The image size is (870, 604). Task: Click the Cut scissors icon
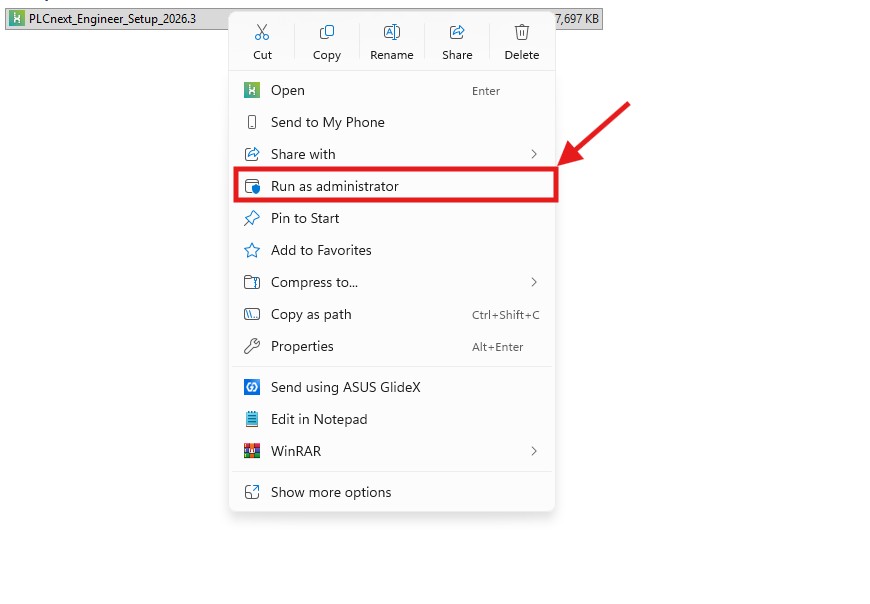(x=262, y=32)
